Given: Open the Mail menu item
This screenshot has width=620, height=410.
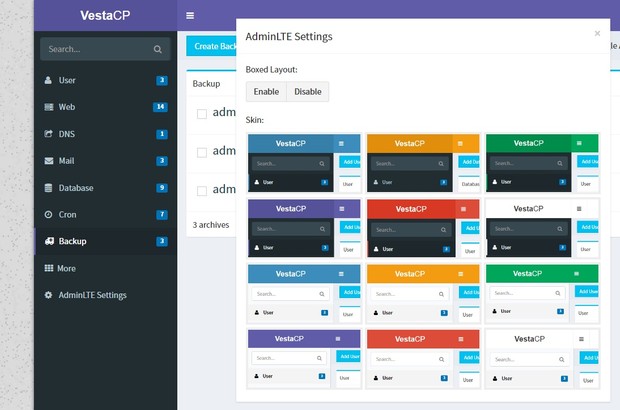Looking at the screenshot, I should click(x=106, y=161).
